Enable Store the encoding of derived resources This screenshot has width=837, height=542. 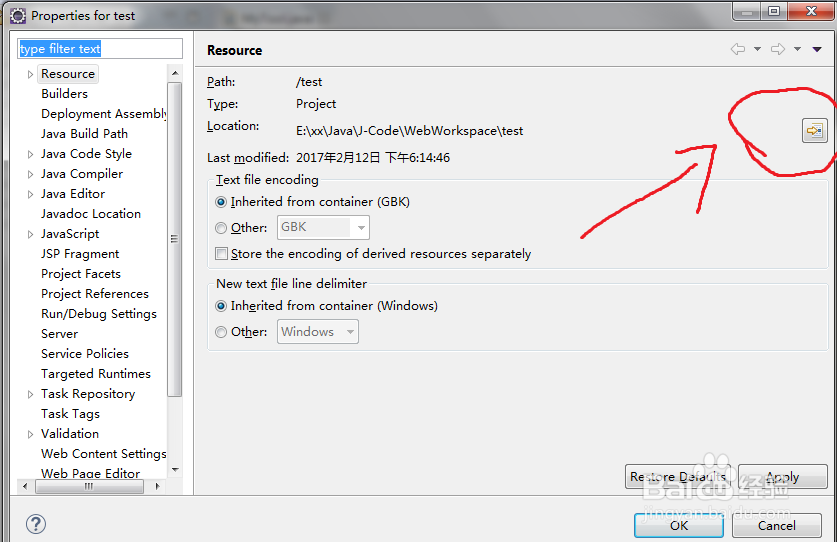222,254
